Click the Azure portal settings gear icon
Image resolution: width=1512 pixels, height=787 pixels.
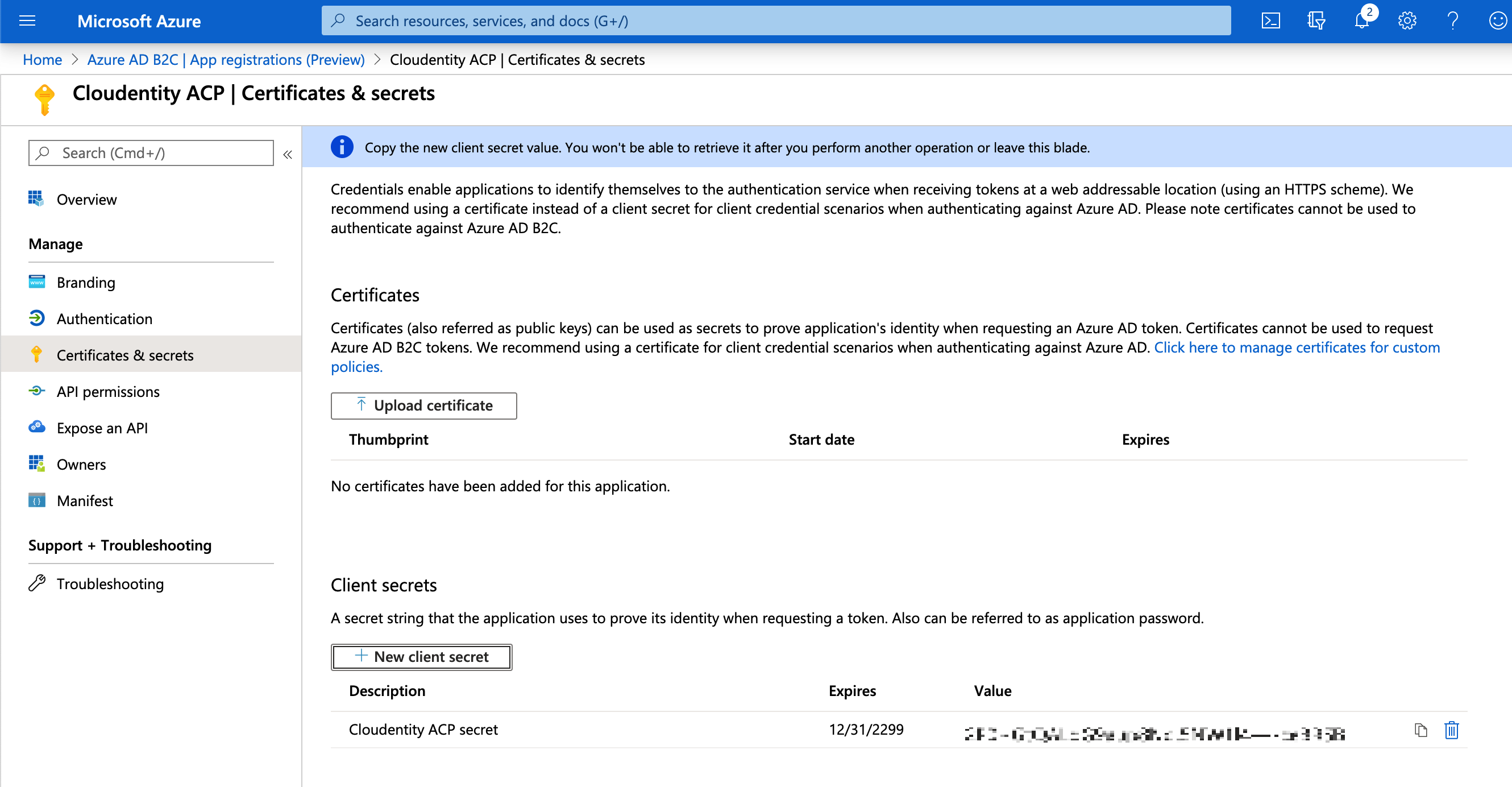pyautogui.click(x=1406, y=20)
